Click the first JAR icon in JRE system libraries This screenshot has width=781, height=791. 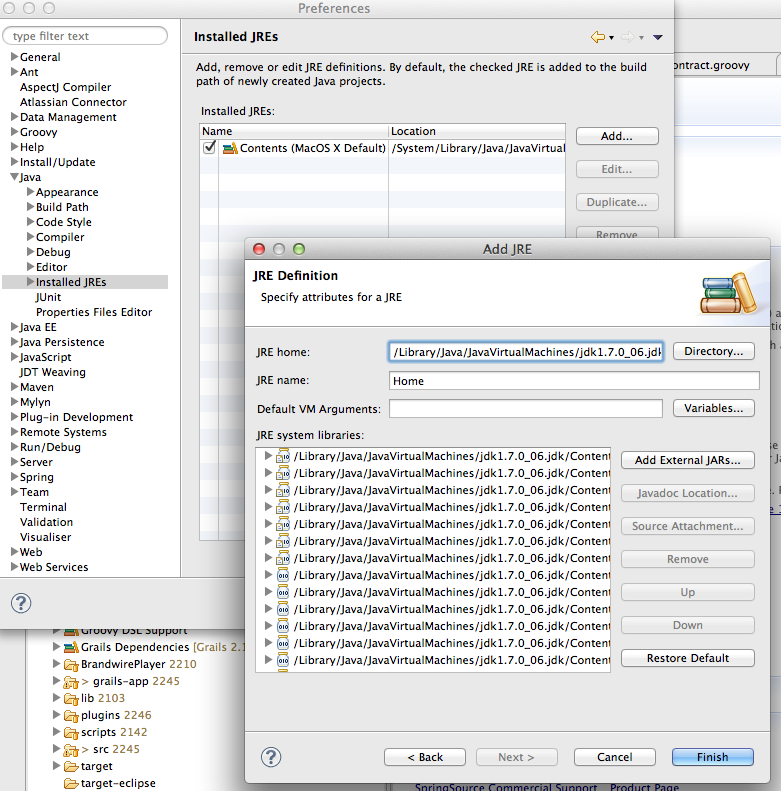tap(283, 456)
